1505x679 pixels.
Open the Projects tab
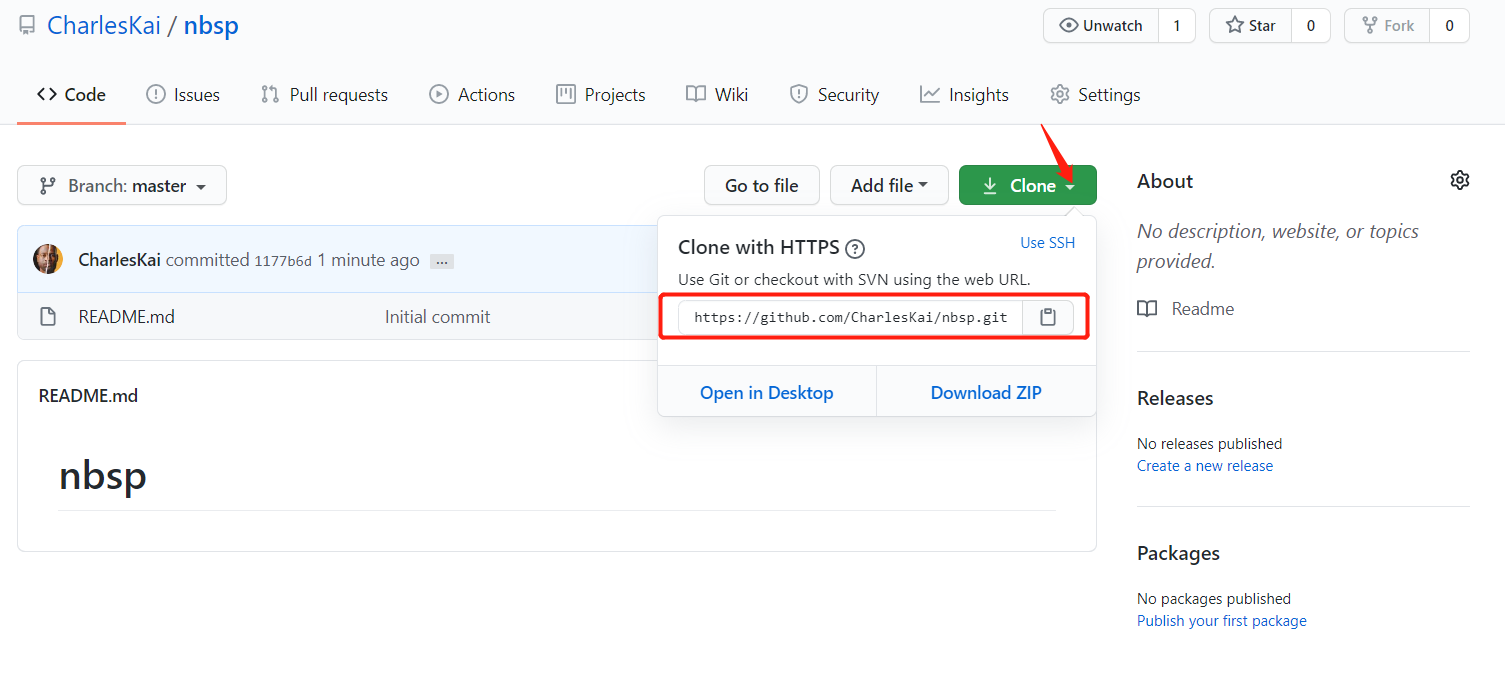coord(601,95)
